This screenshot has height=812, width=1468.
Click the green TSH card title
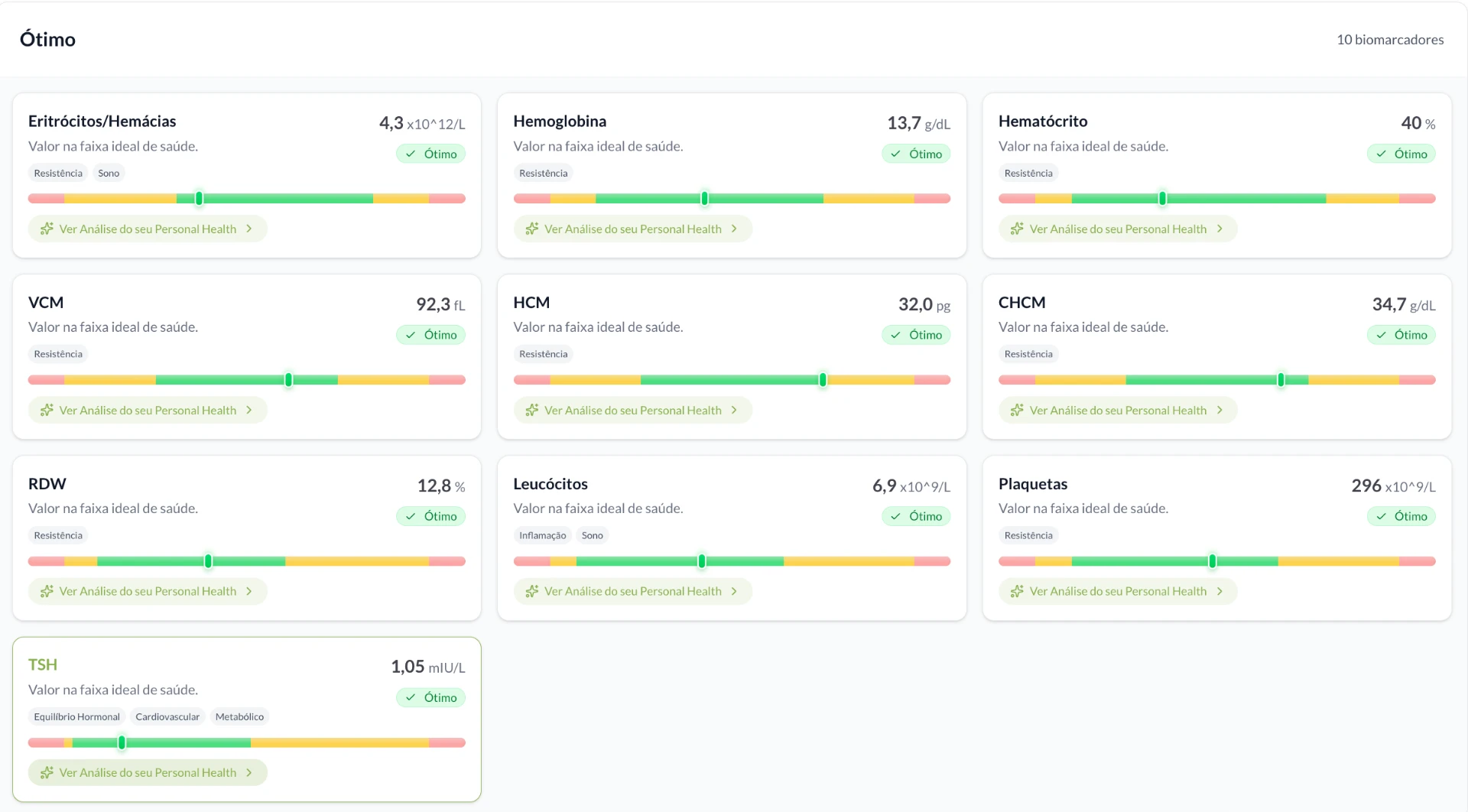tap(43, 664)
